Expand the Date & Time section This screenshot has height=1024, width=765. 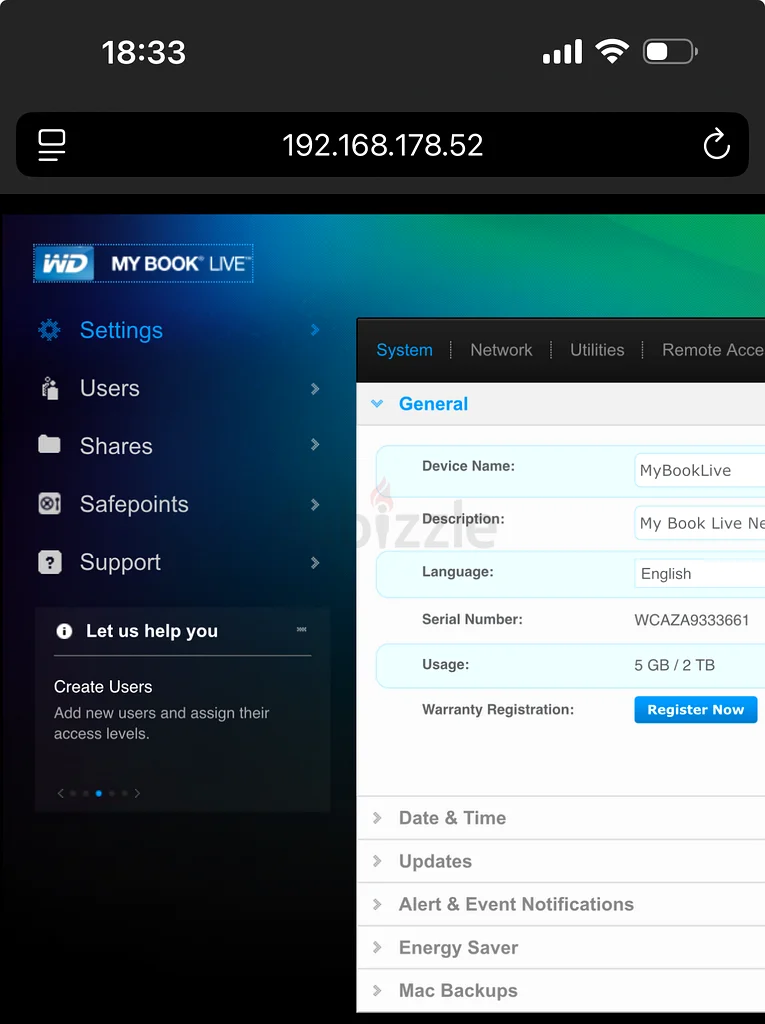click(561, 818)
